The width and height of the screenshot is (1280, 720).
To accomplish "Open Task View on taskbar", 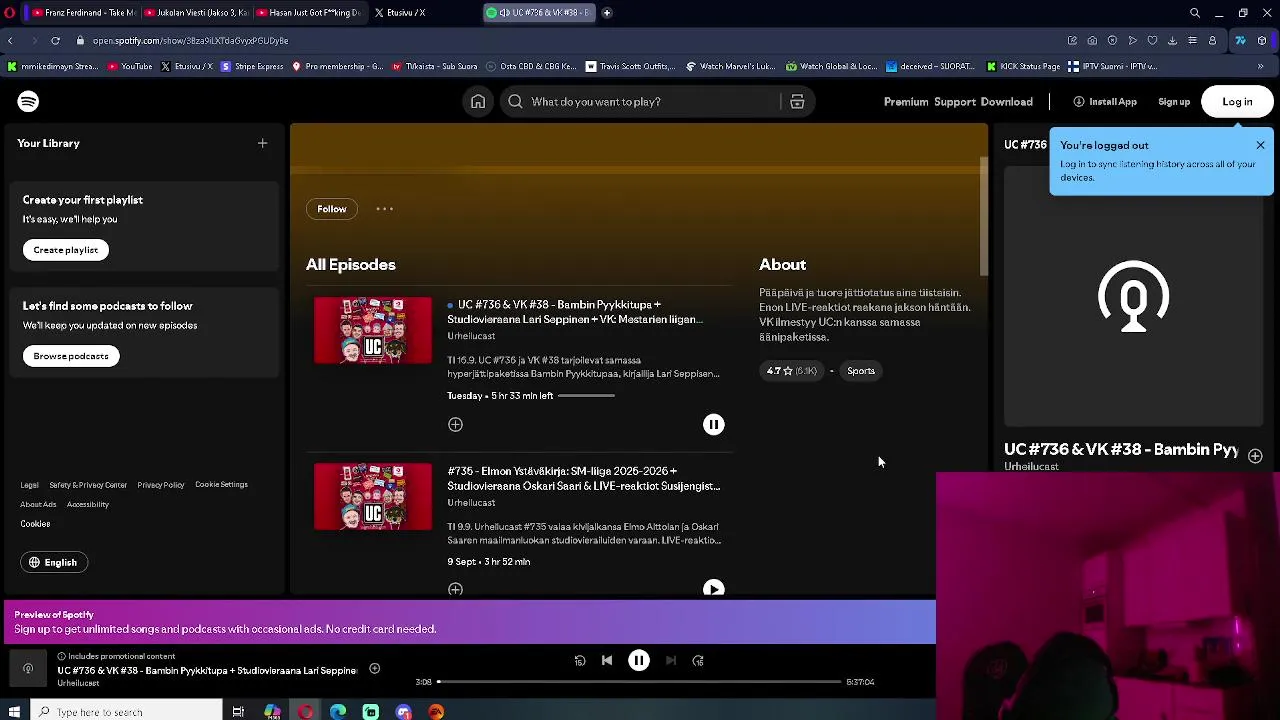I will 238,712.
